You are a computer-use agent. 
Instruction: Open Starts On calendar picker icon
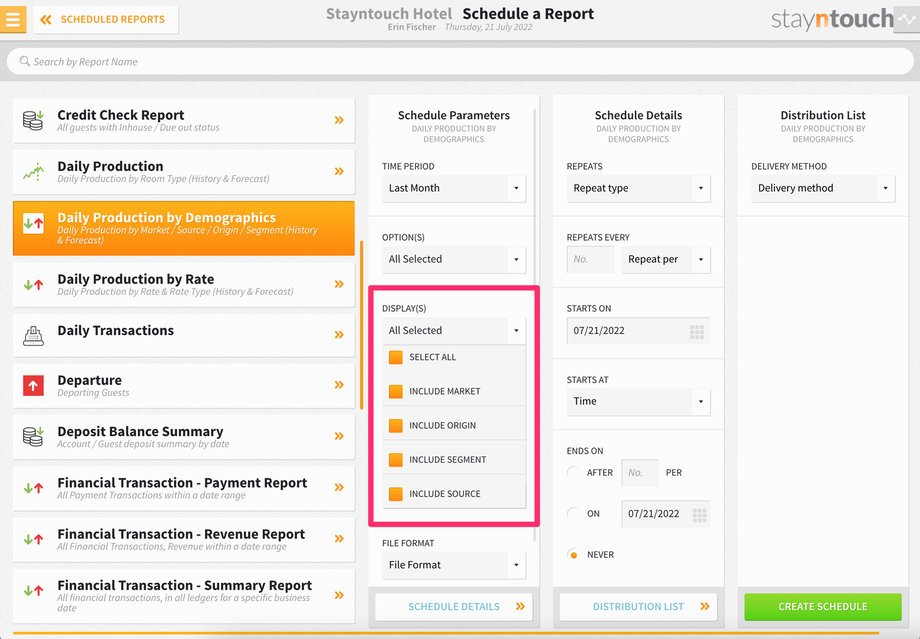[697, 332]
